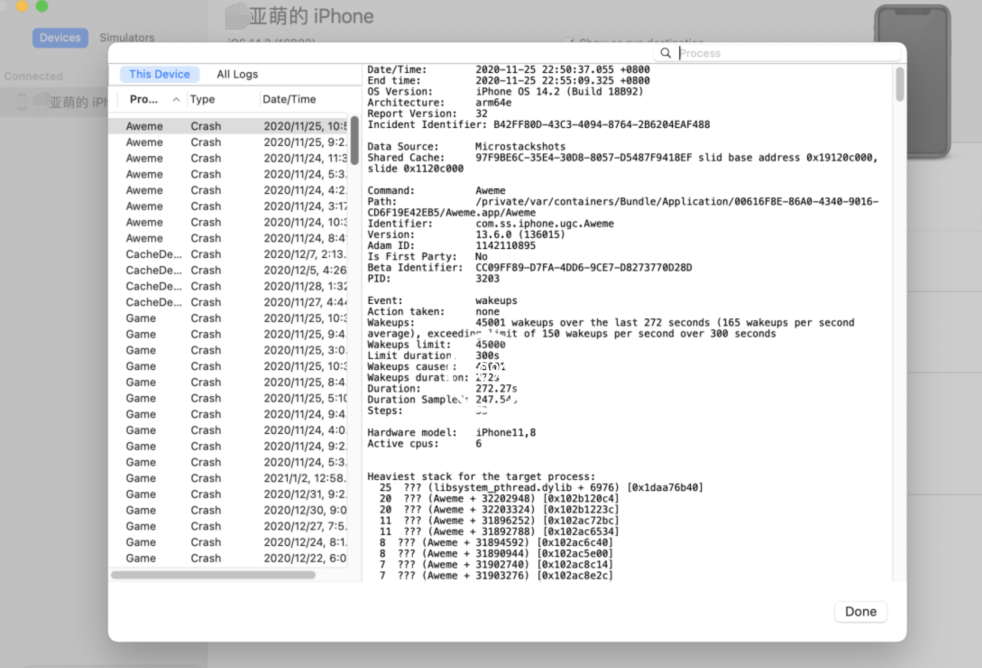Select Game crash from 2020/12/27

229,526
